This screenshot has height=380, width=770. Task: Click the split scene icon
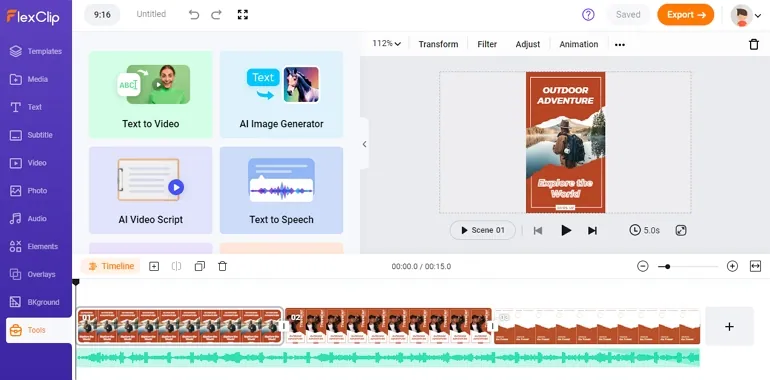click(176, 266)
